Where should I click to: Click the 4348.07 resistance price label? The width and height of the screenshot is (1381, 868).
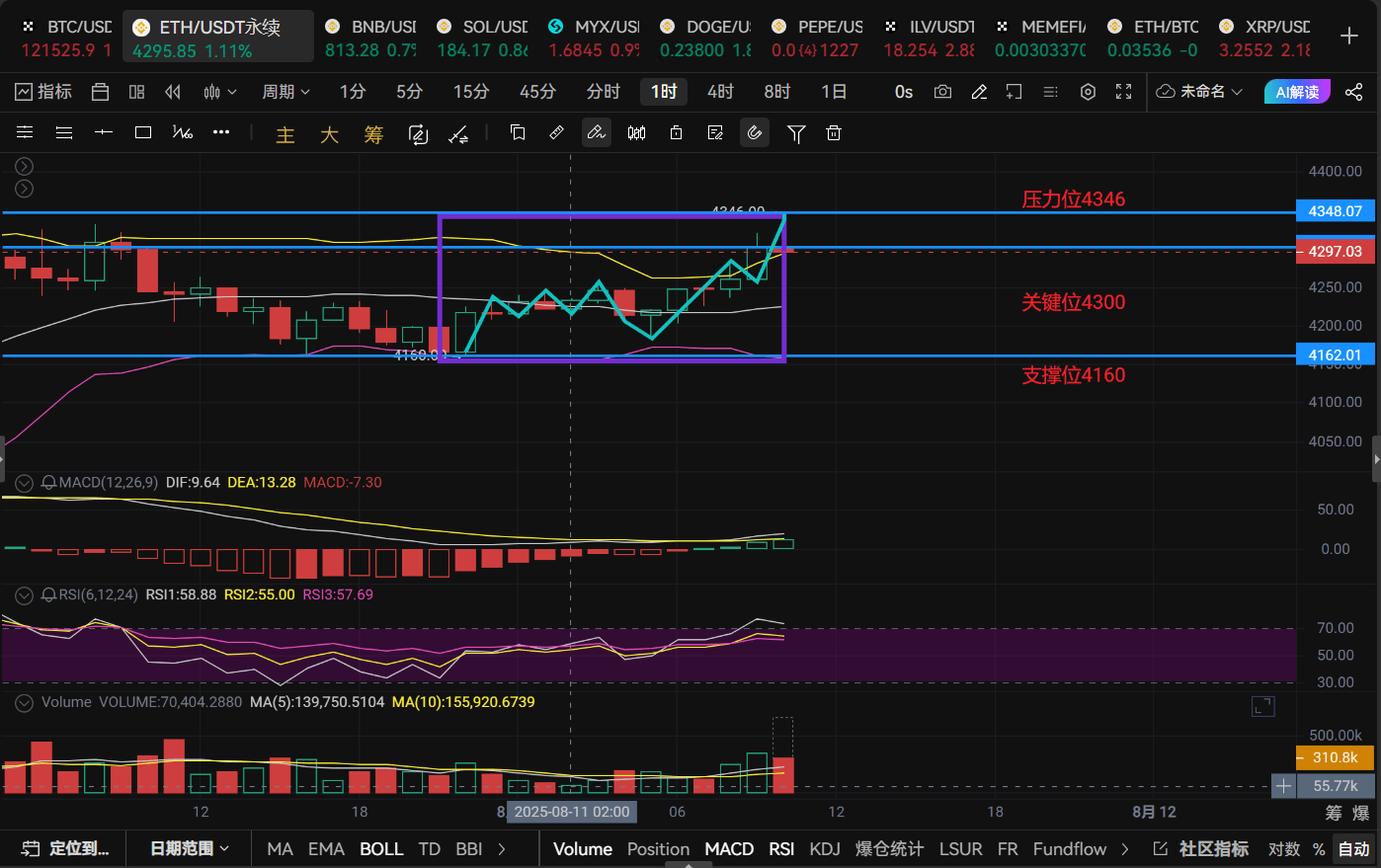[x=1336, y=211]
